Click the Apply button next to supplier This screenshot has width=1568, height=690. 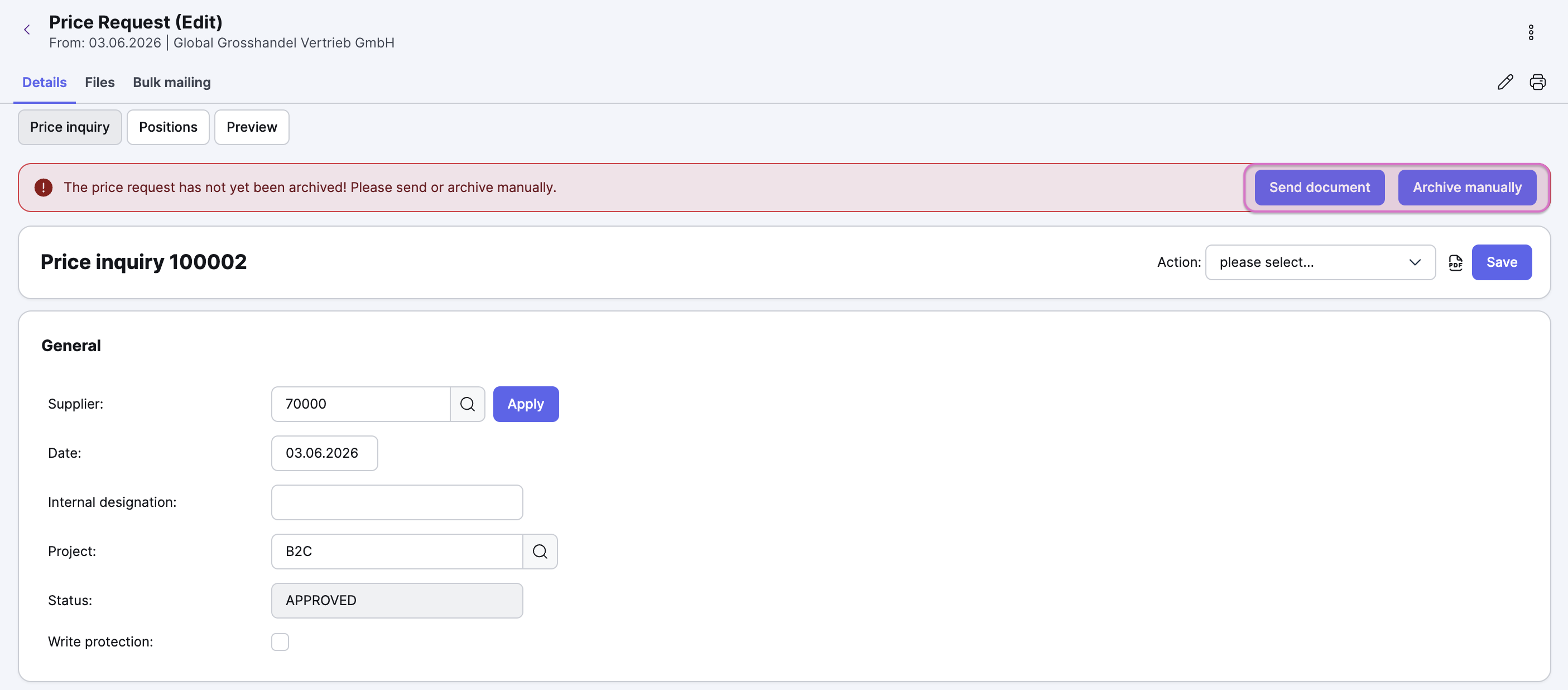525,404
